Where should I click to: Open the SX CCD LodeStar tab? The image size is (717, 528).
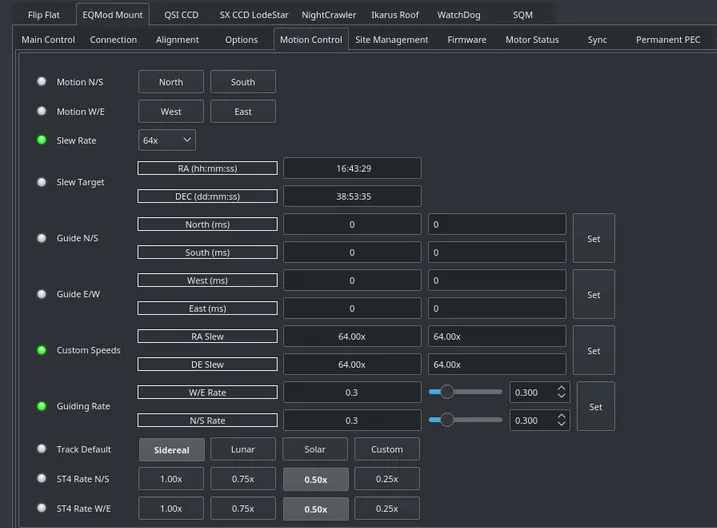[x=254, y=15]
